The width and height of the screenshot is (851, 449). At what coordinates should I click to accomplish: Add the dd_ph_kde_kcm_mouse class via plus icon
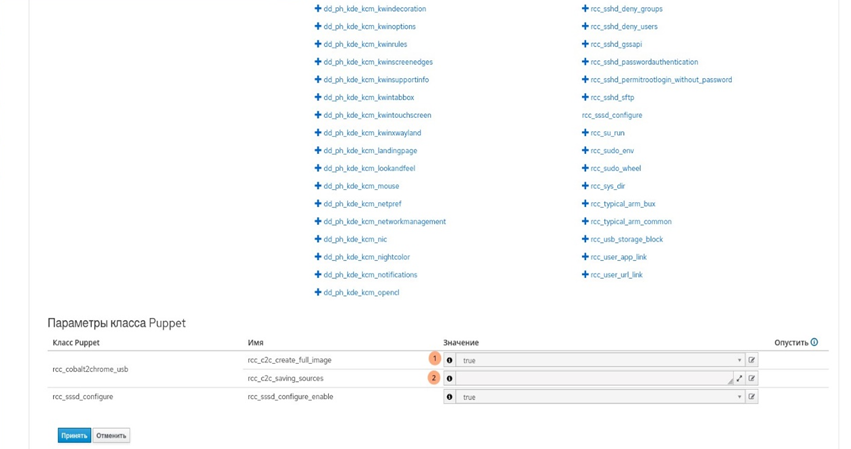tap(318, 186)
